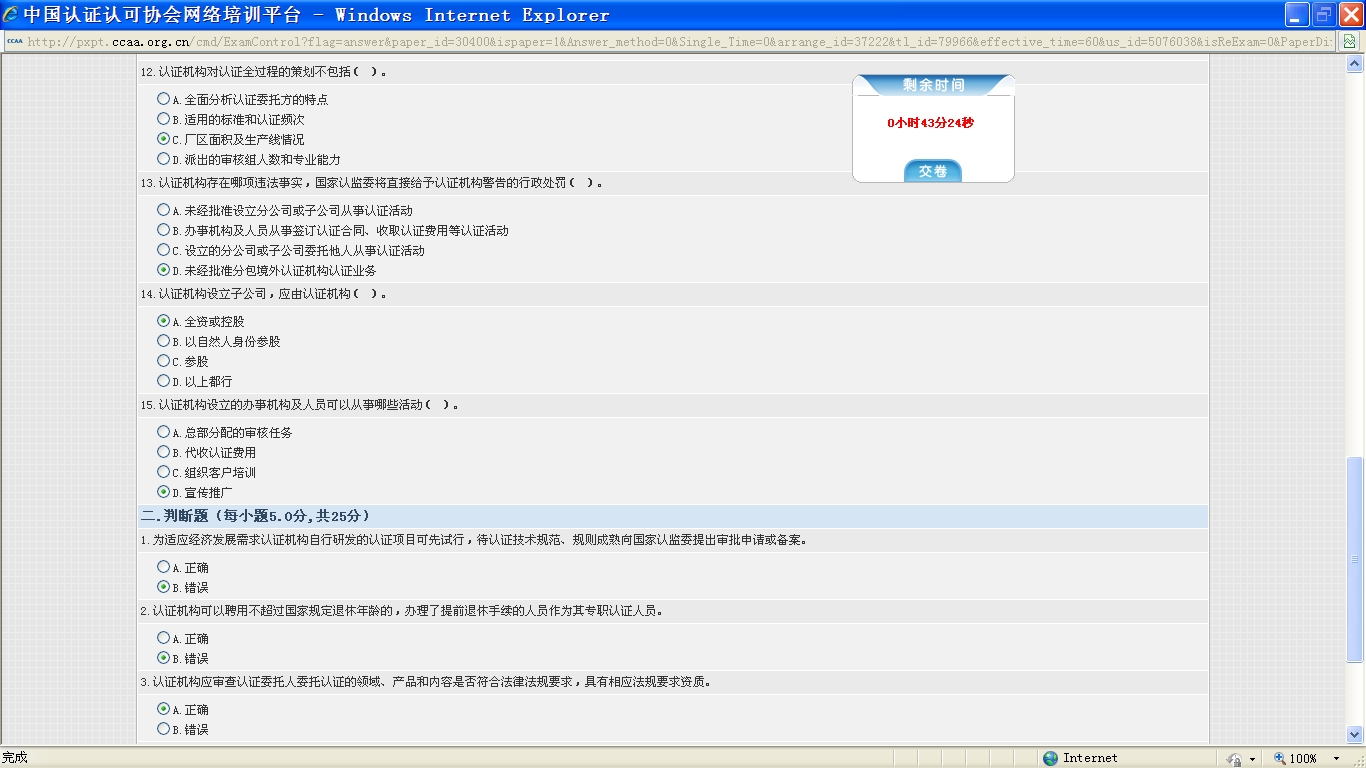Viewport: 1366px width, 768px height.
Task: Choose 错误 for judgment question 2
Action: pyautogui.click(x=163, y=658)
